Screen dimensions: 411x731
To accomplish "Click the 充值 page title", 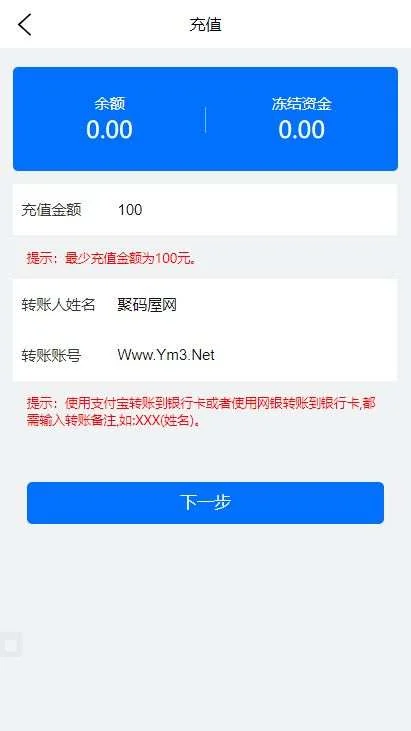I will [205, 25].
